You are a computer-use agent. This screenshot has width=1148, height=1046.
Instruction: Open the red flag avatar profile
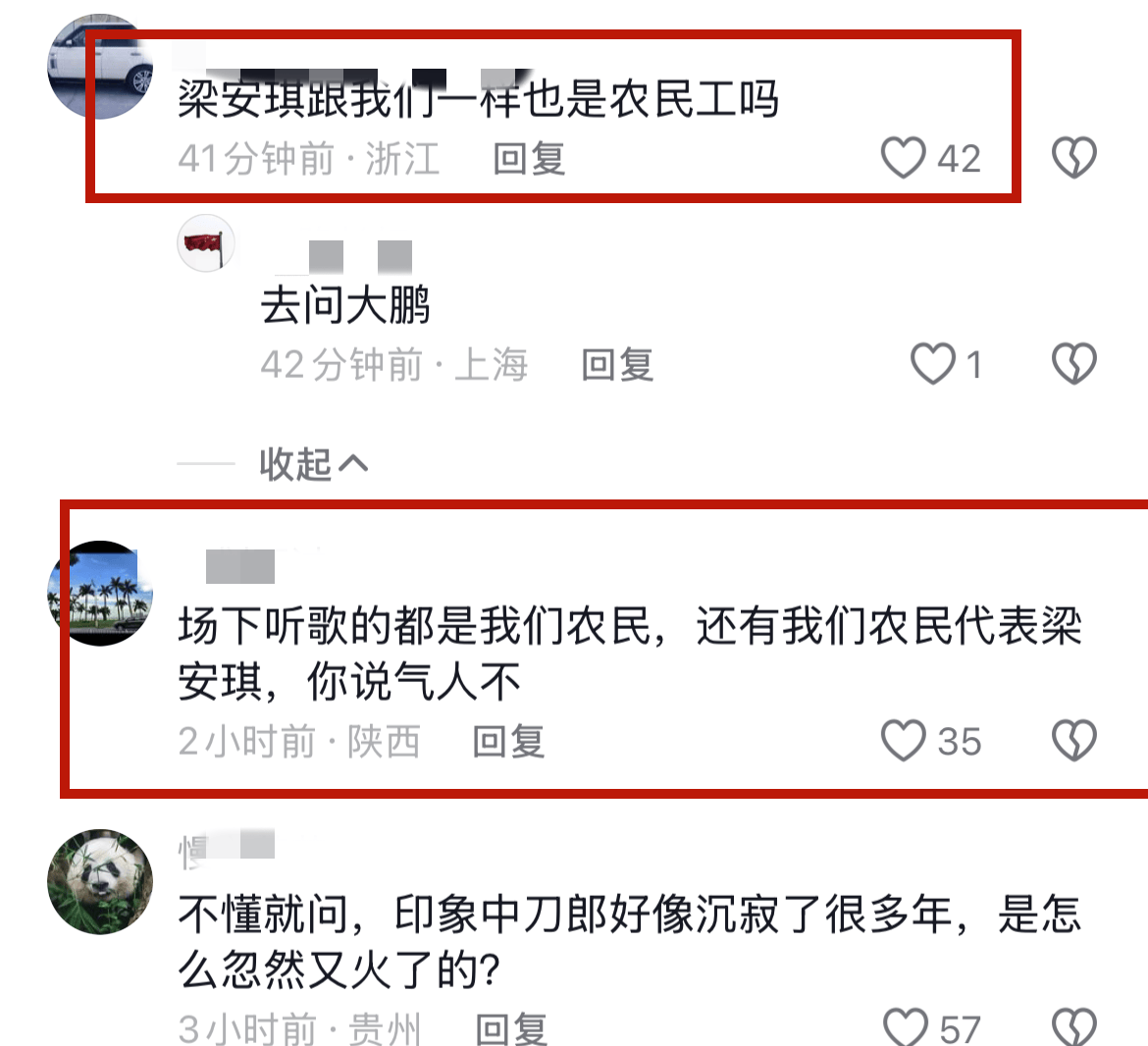tap(206, 243)
